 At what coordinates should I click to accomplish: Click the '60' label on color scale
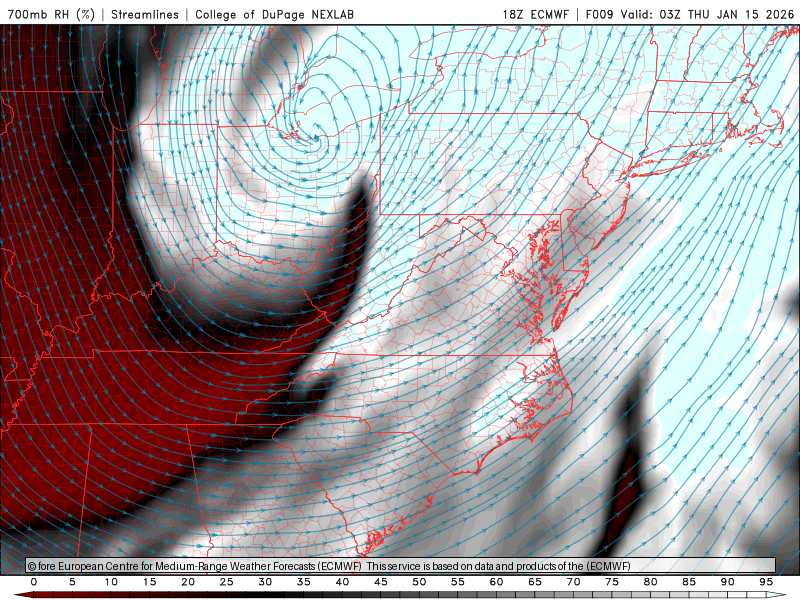point(496,582)
